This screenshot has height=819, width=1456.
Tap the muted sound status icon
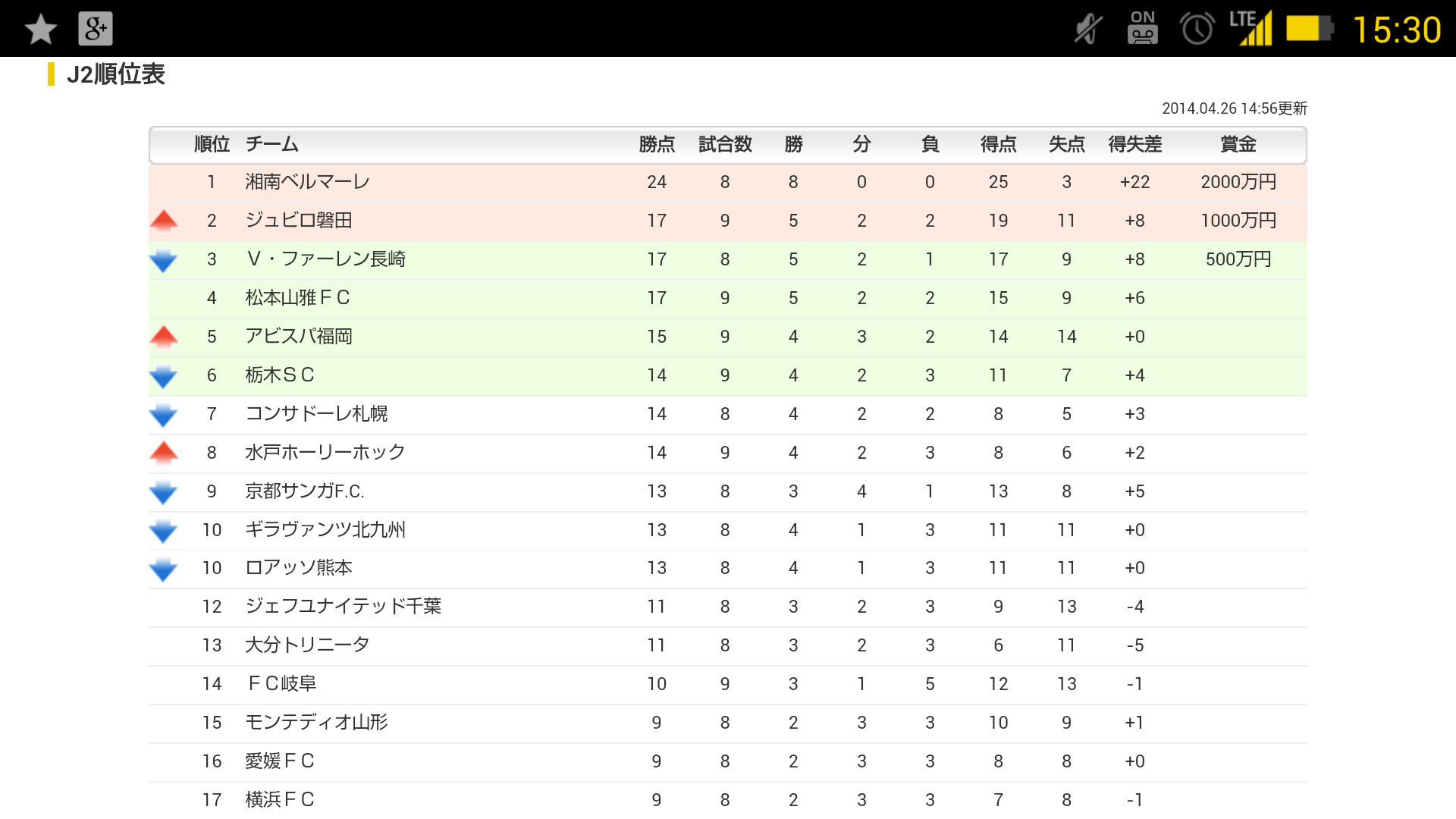pos(1088,30)
